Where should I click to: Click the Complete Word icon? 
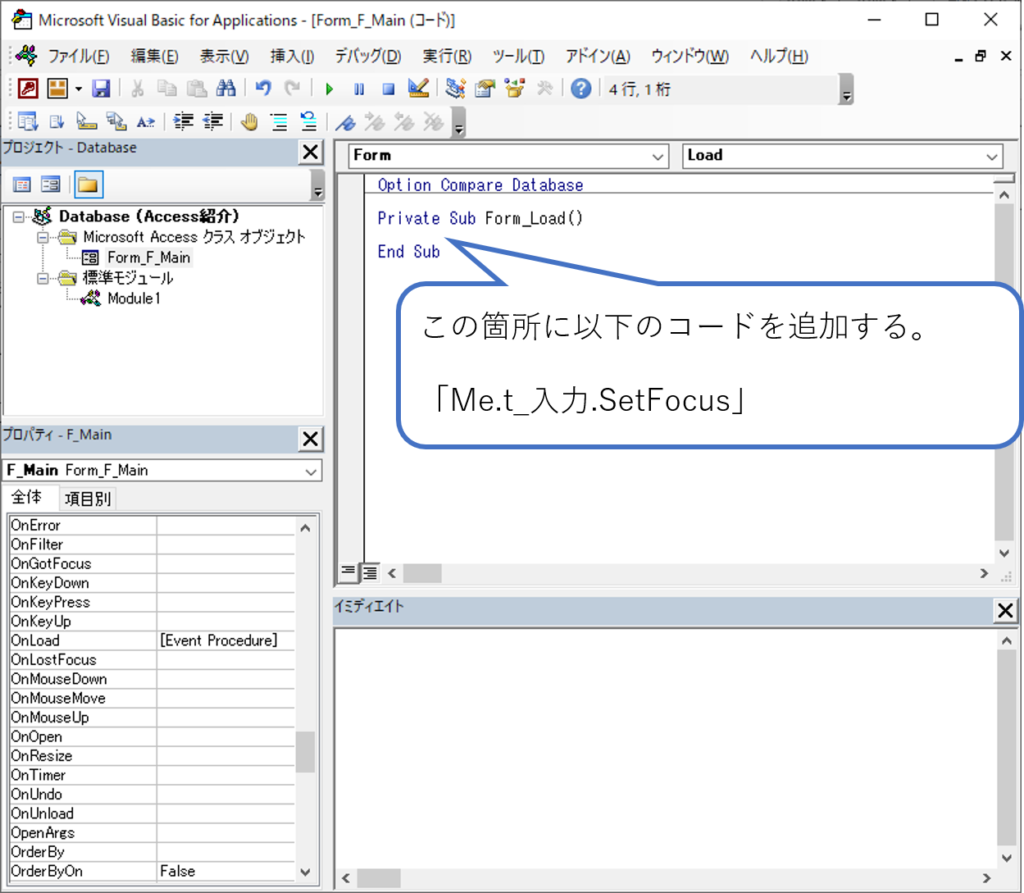coord(146,122)
